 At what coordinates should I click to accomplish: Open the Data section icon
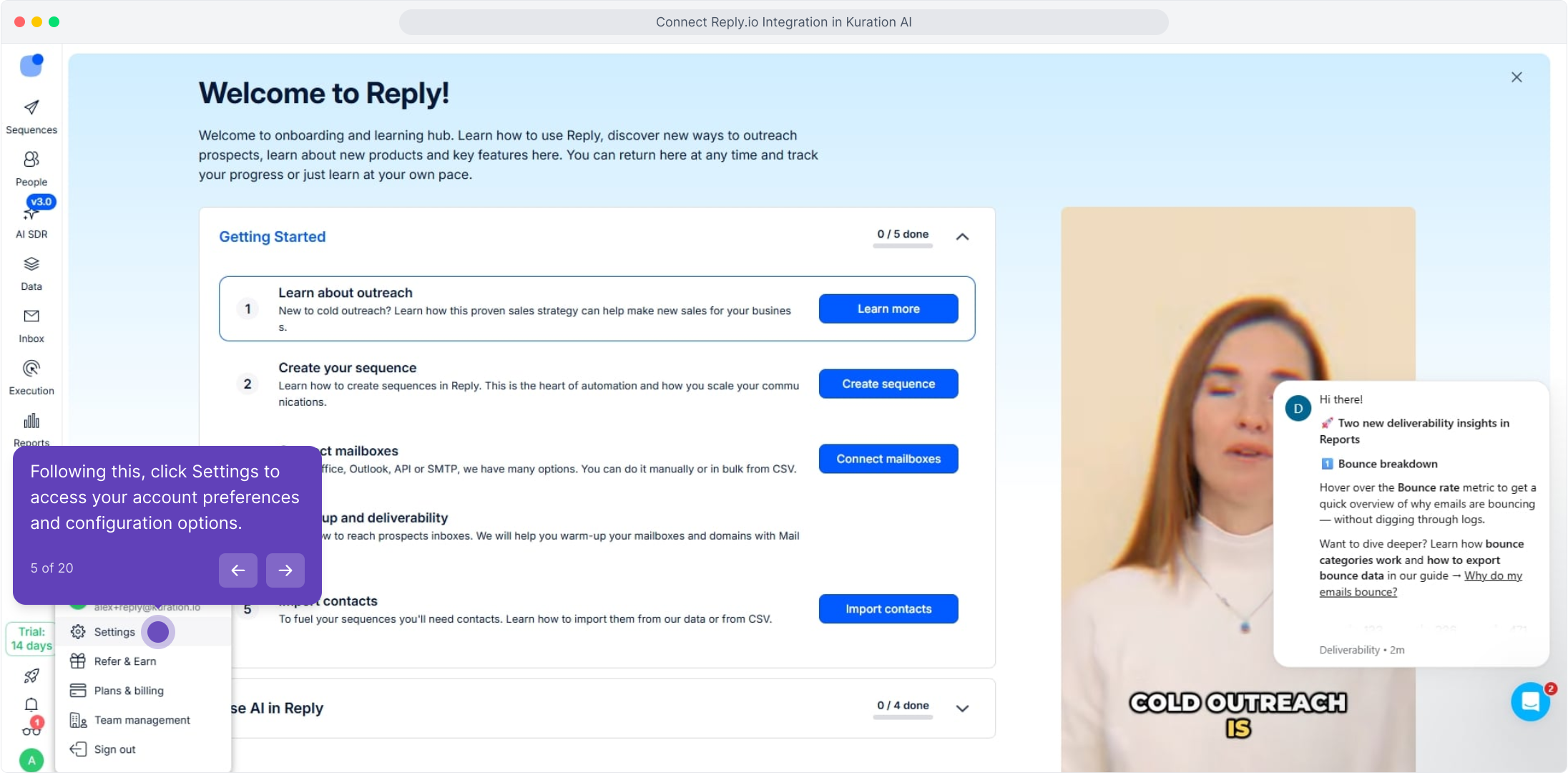point(31,265)
